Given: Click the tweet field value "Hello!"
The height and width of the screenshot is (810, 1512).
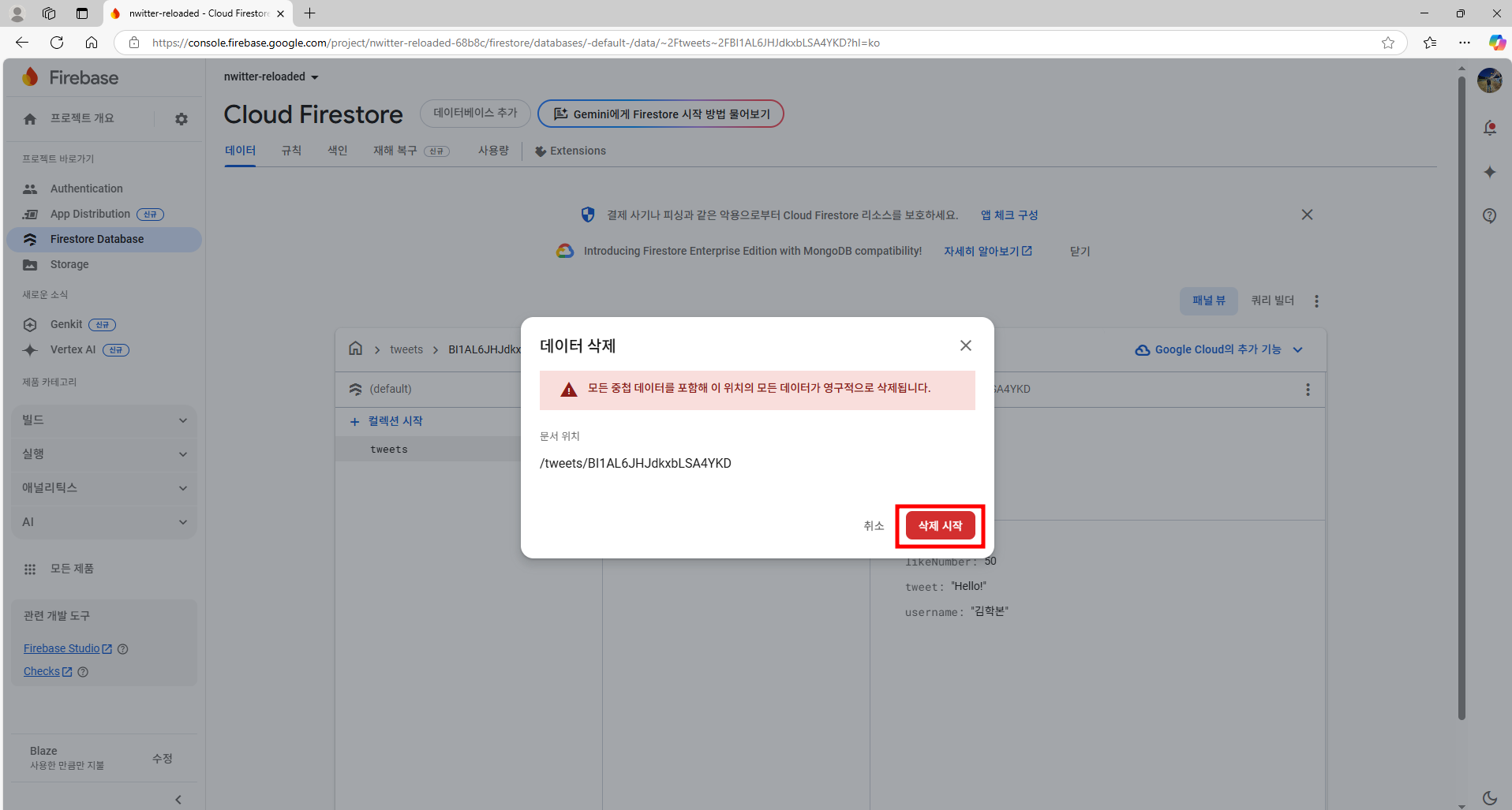Looking at the screenshot, I should point(969,587).
